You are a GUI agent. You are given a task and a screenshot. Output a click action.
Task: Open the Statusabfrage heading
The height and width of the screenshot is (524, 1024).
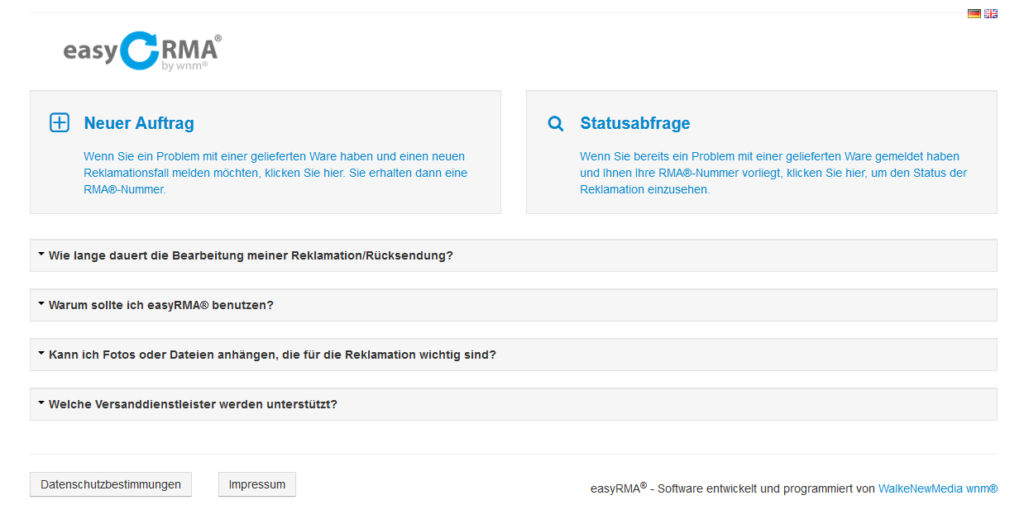tap(635, 123)
